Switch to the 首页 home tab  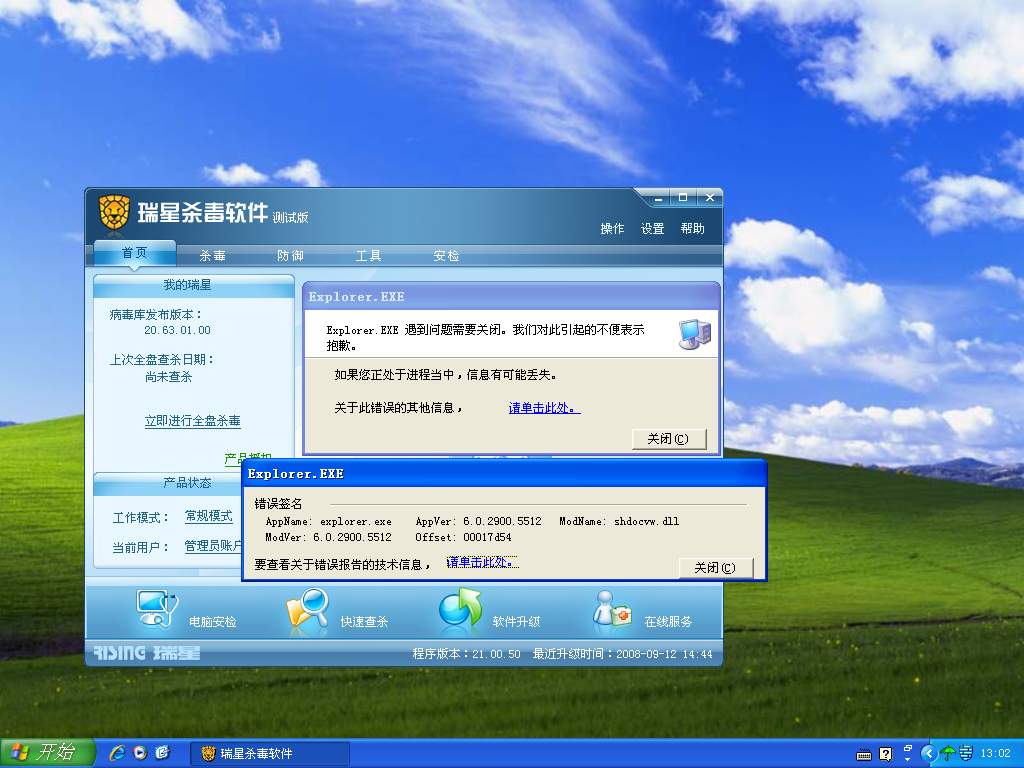[x=135, y=253]
